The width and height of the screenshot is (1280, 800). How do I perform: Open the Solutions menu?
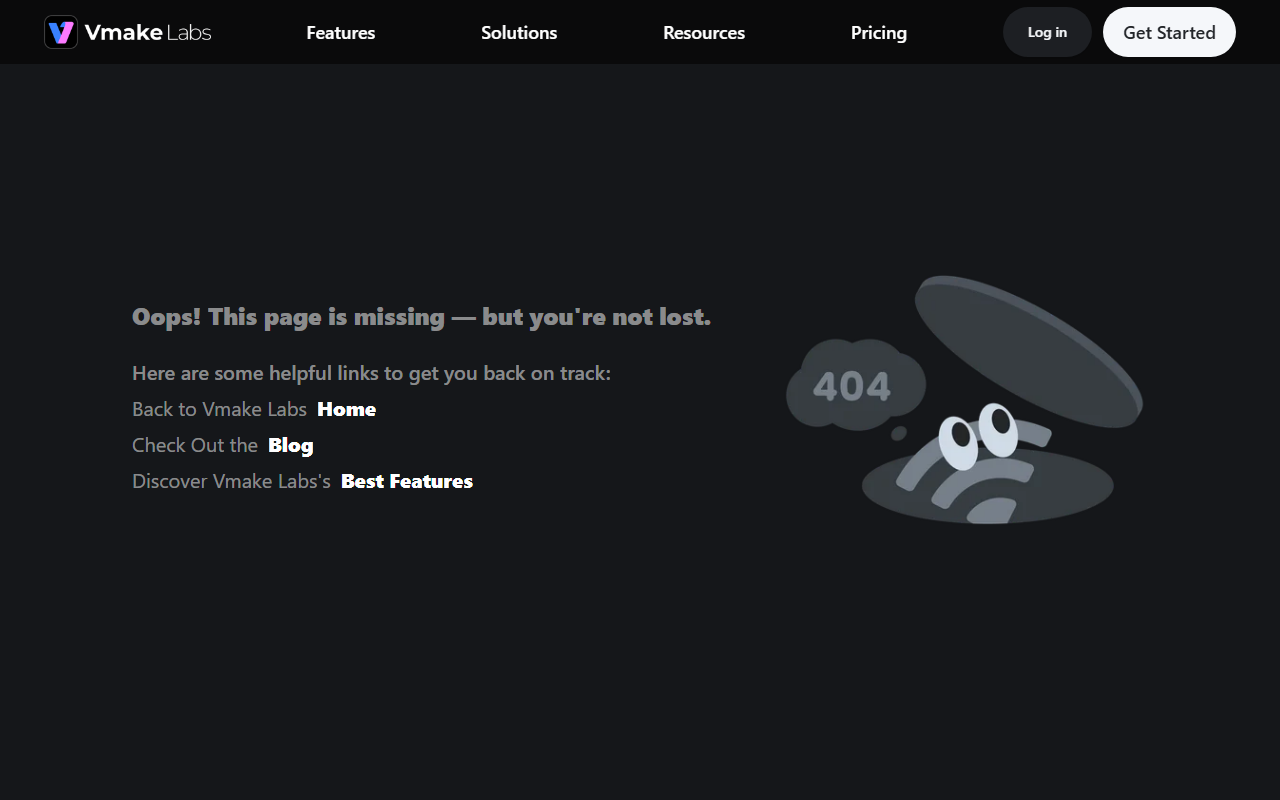(519, 33)
